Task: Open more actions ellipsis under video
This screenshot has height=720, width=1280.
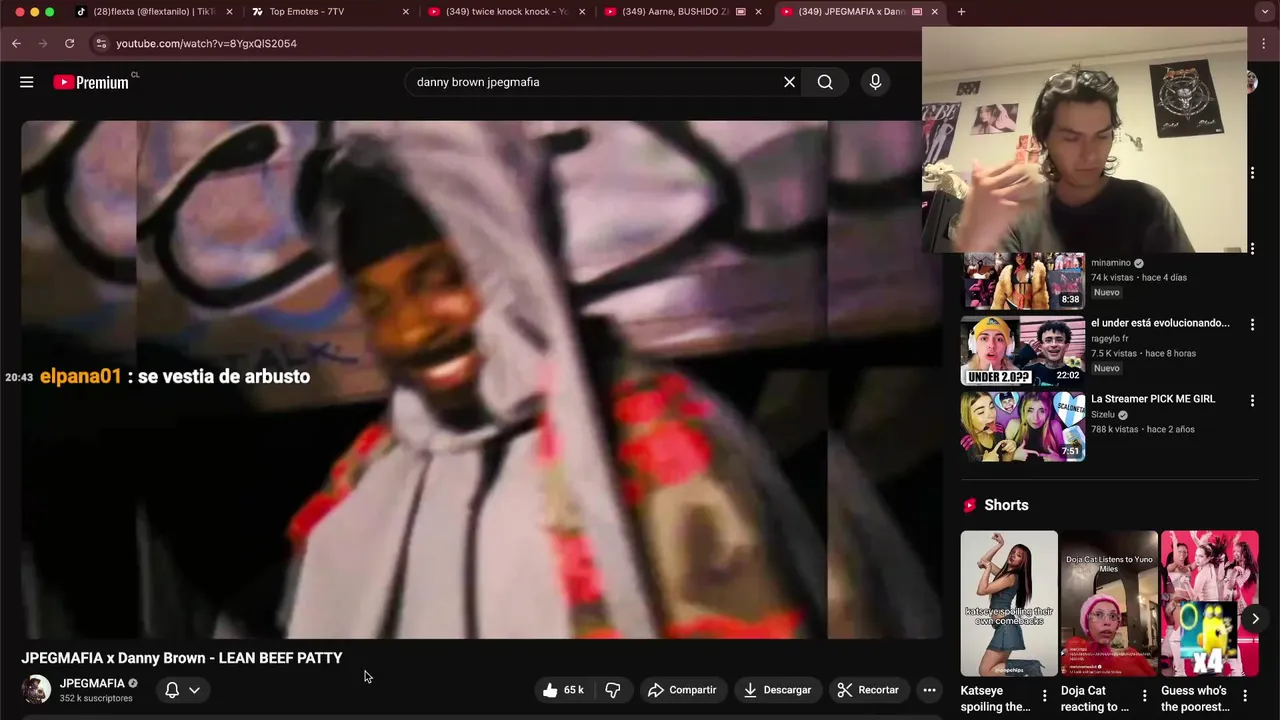Action: (929, 690)
